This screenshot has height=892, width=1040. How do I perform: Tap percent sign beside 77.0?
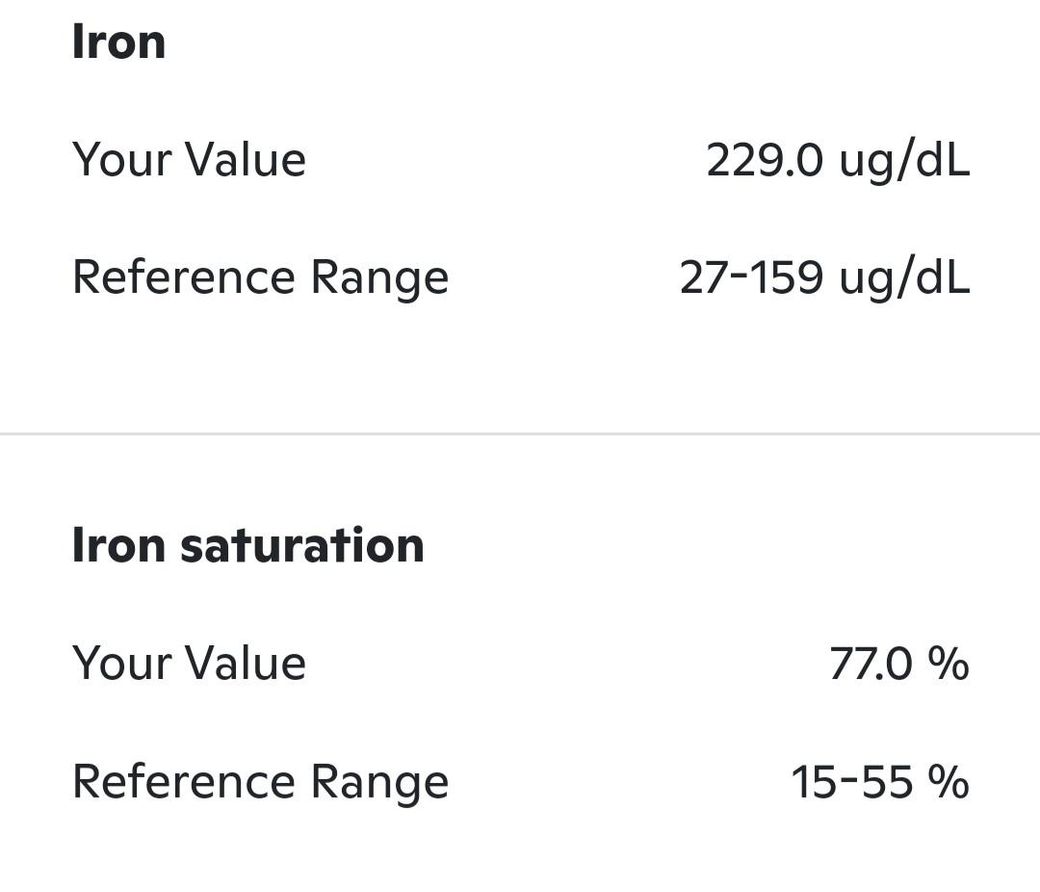pyautogui.click(x=947, y=664)
